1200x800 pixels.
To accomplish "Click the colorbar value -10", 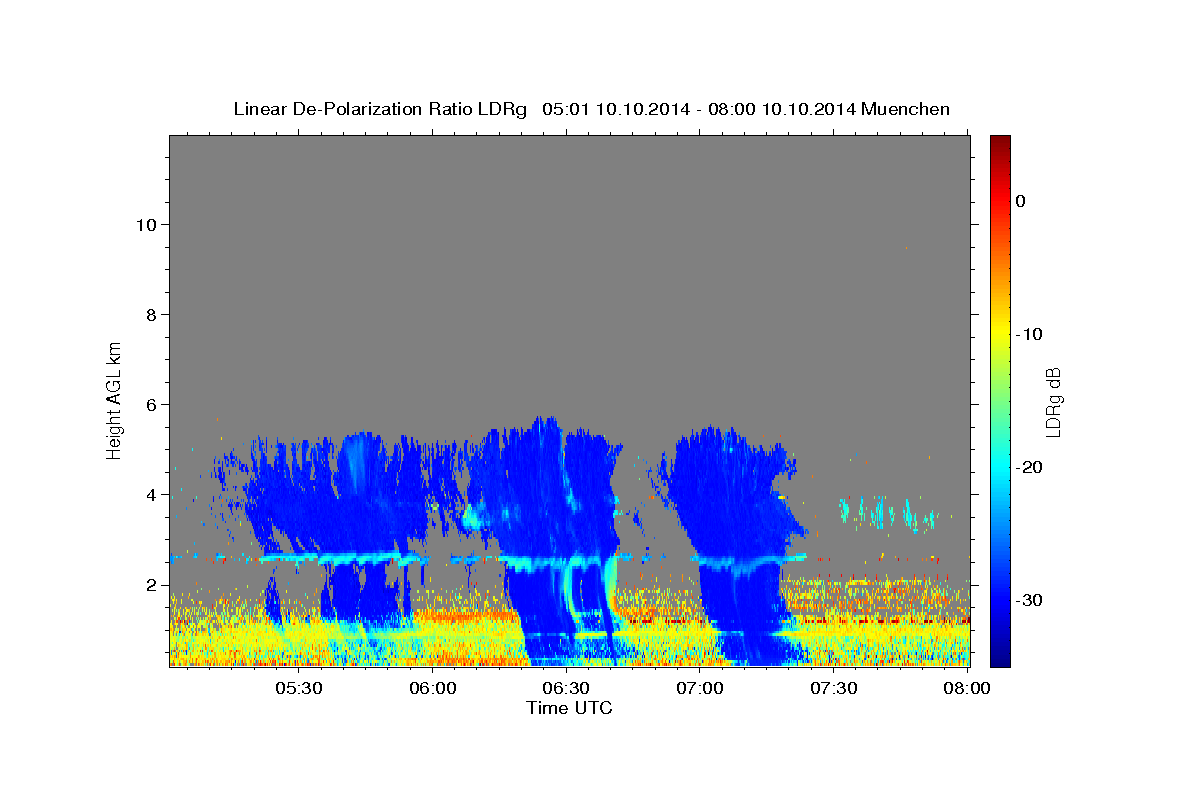I will pyautogui.click(x=1029, y=334).
